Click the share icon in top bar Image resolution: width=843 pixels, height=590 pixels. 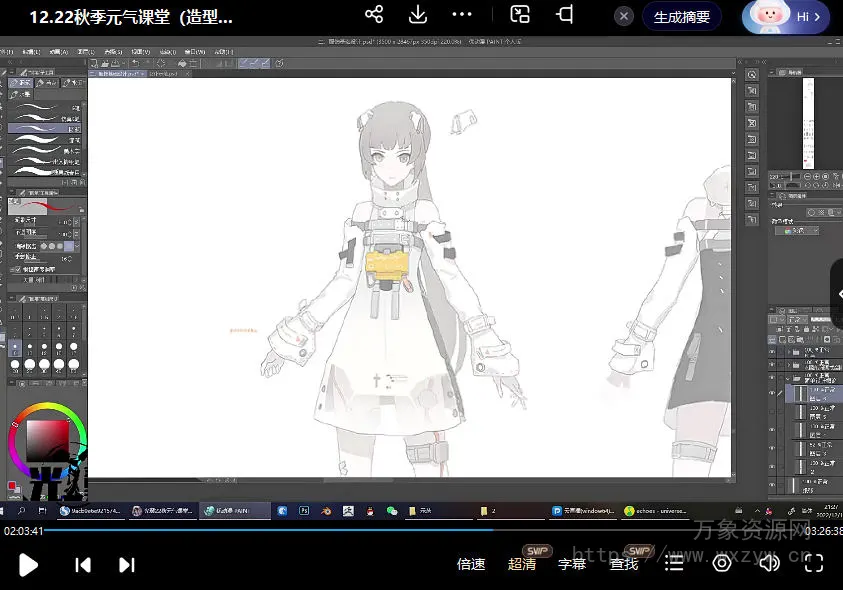pyautogui.click(x=374, y=15)
